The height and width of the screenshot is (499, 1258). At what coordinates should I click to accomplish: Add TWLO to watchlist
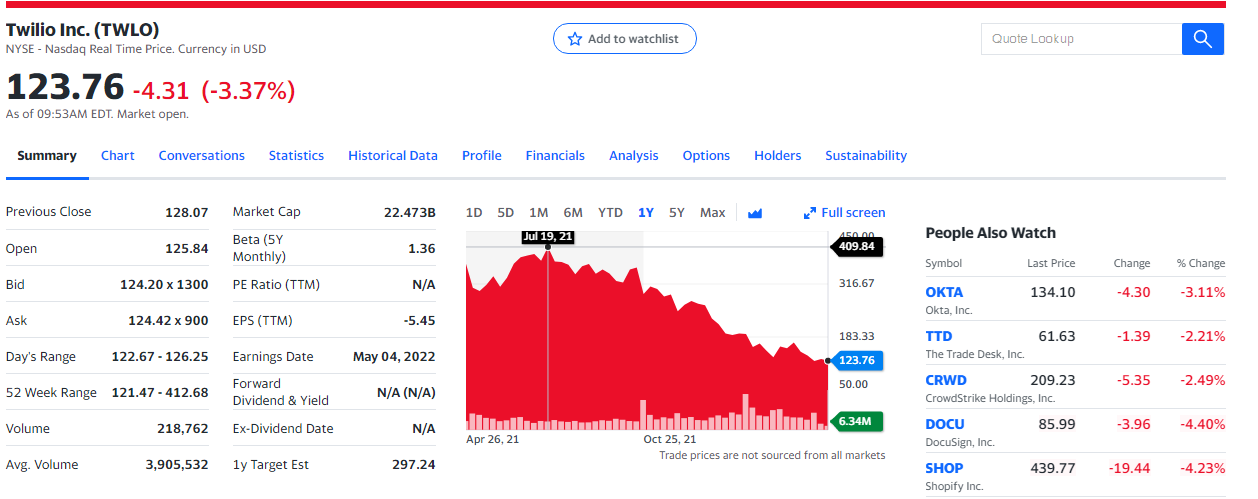625,39
